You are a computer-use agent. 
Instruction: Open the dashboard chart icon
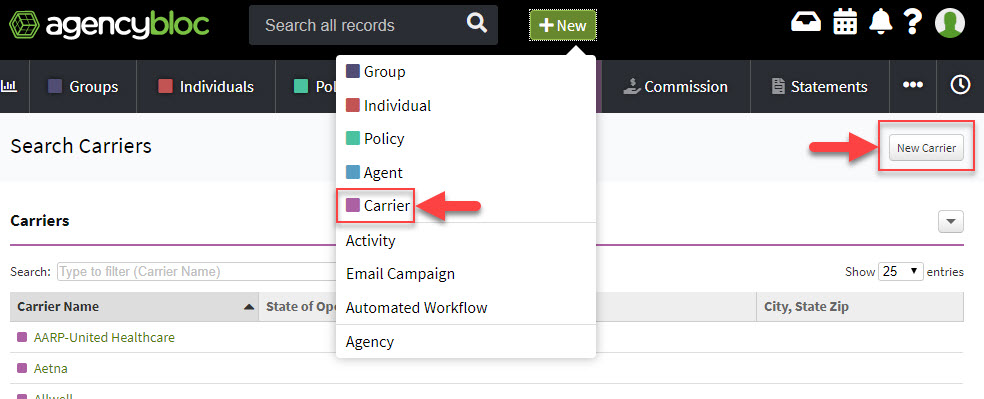click(x=9, y=87)
